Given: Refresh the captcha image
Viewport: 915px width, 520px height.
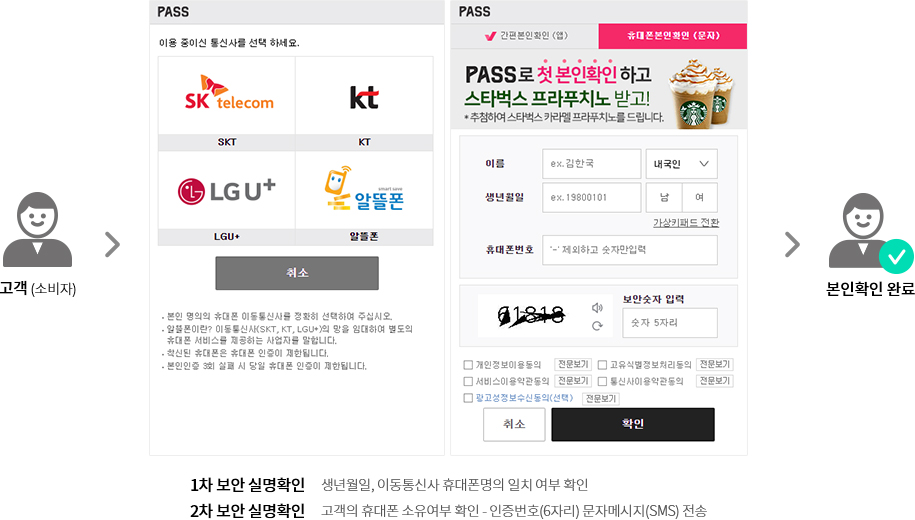Looking at the screenshot, I should click(597, 326).
